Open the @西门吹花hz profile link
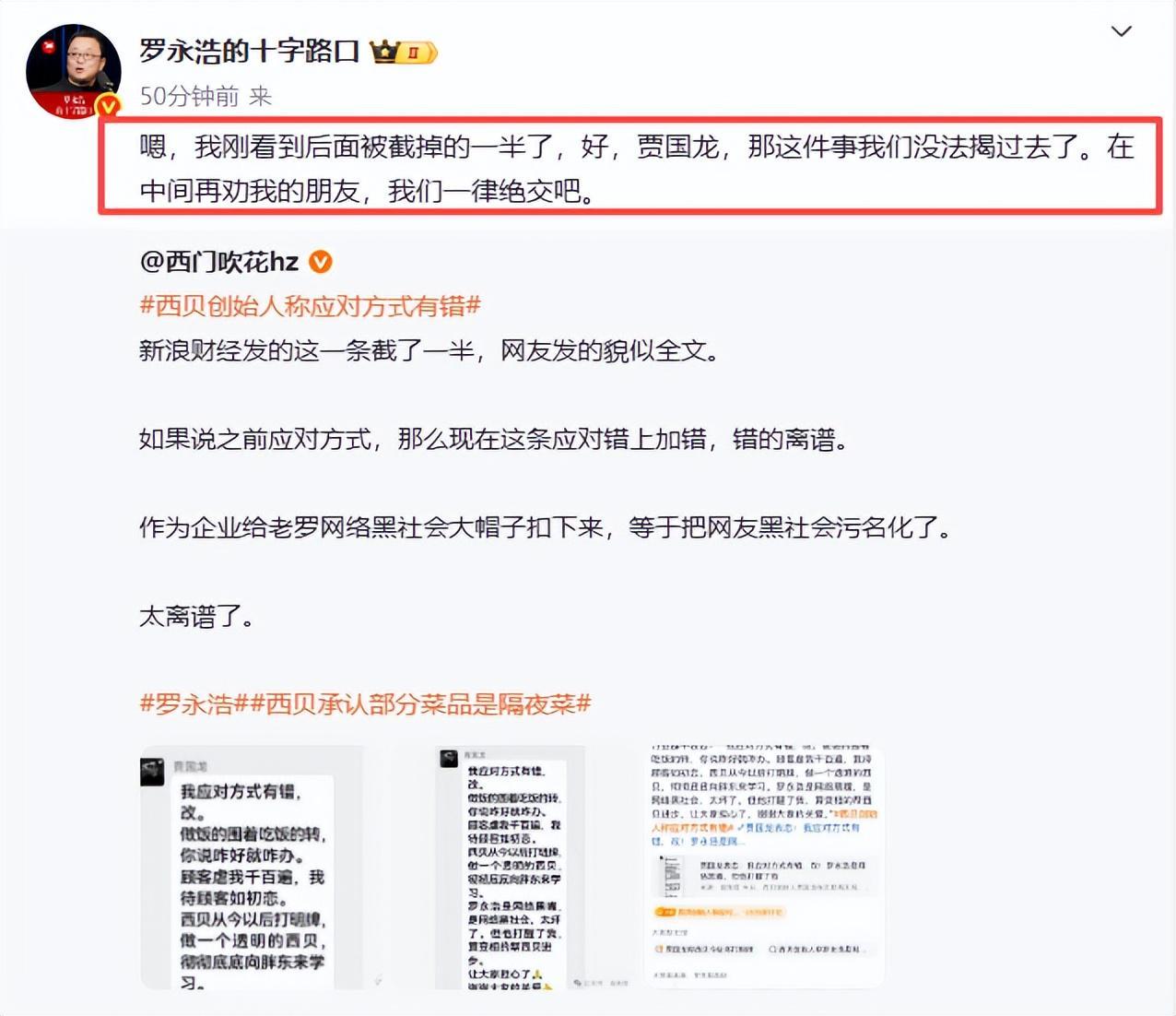1176x1016 pixels. click(219, 262)
